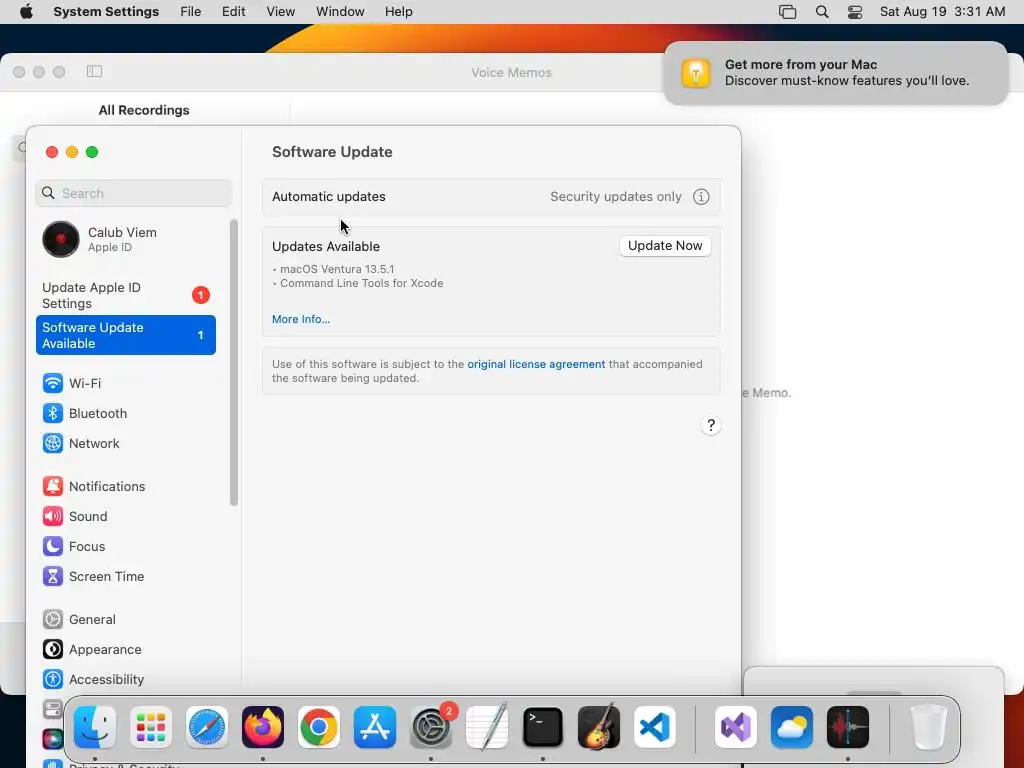The image size is (1024, 768).
Task: Launch Terminal from the Dock
Action: [x=543, y=727]
